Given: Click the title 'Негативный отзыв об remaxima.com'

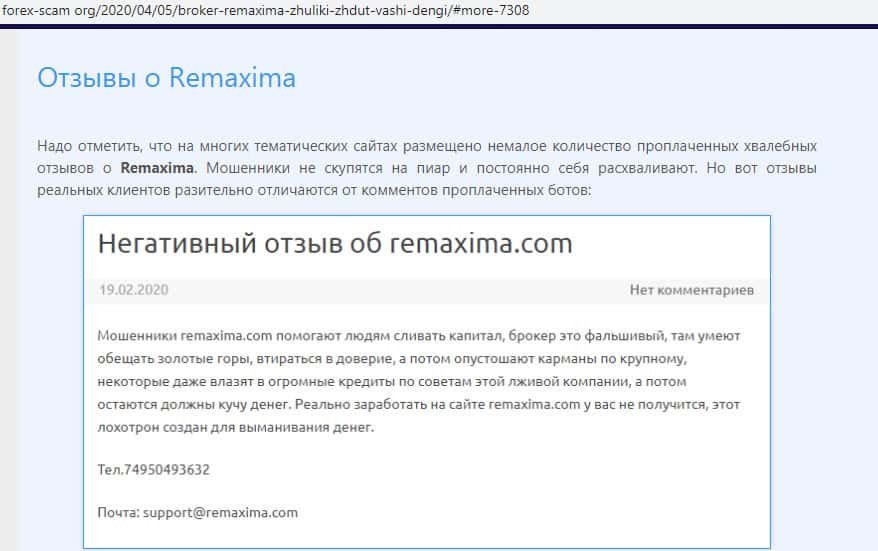Looking at the screenshot, I should tap(335, 244).
